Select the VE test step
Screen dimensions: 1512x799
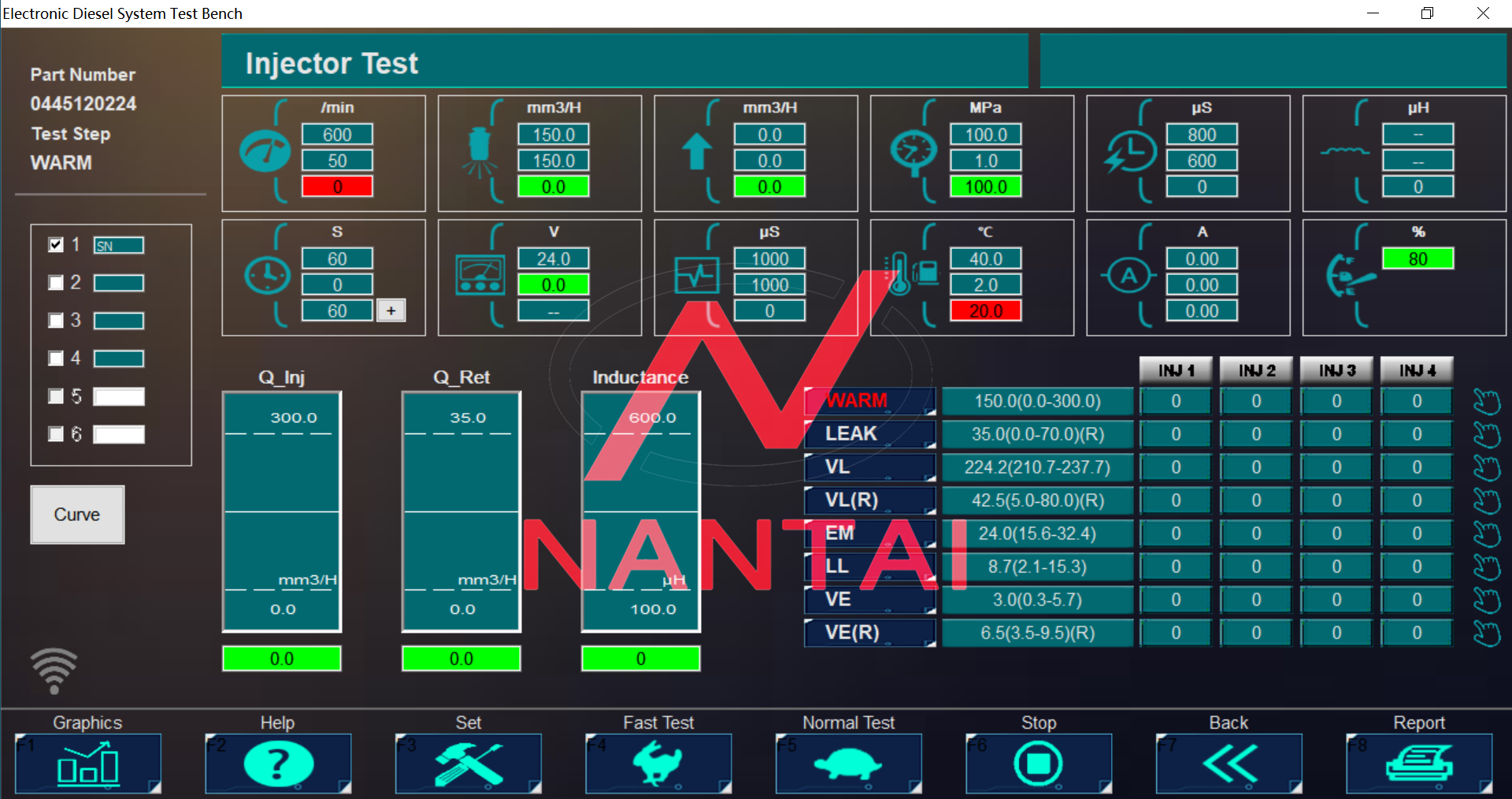click(x=869, y=600)
